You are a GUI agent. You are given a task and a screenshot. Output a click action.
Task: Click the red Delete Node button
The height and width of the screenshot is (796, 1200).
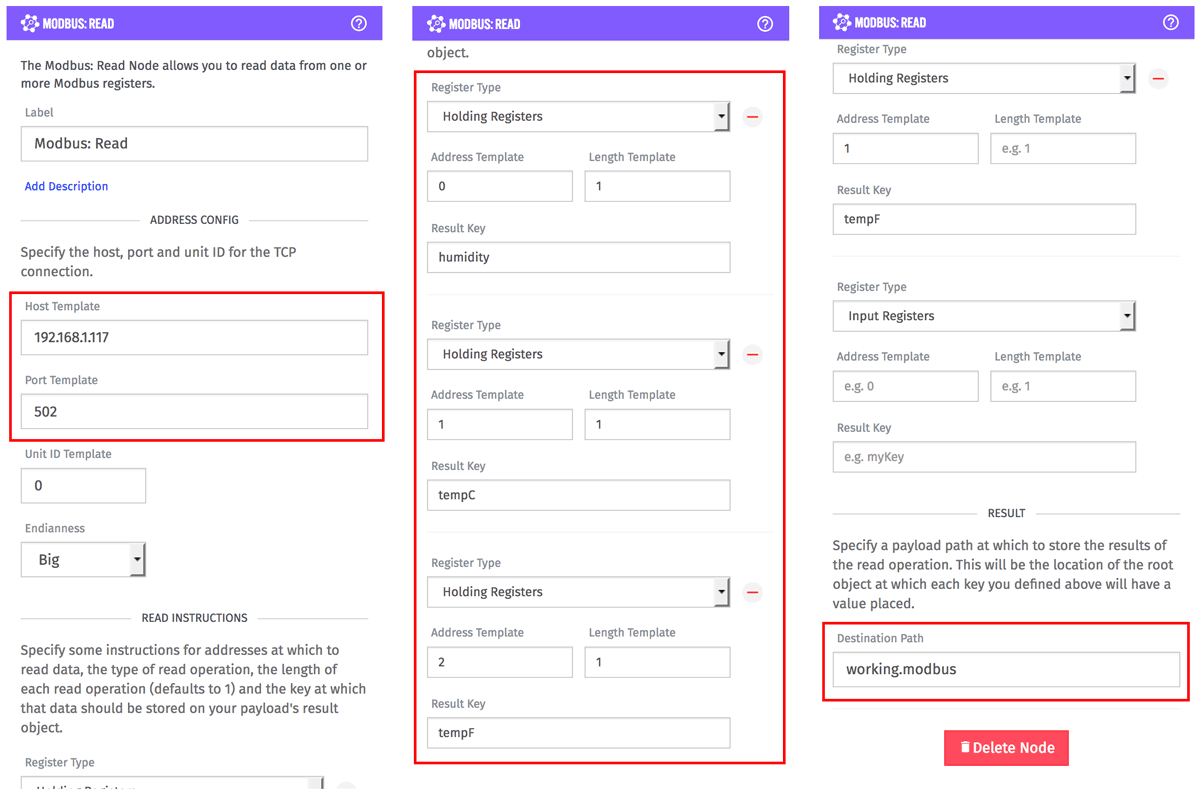[x=1006, y=747]
